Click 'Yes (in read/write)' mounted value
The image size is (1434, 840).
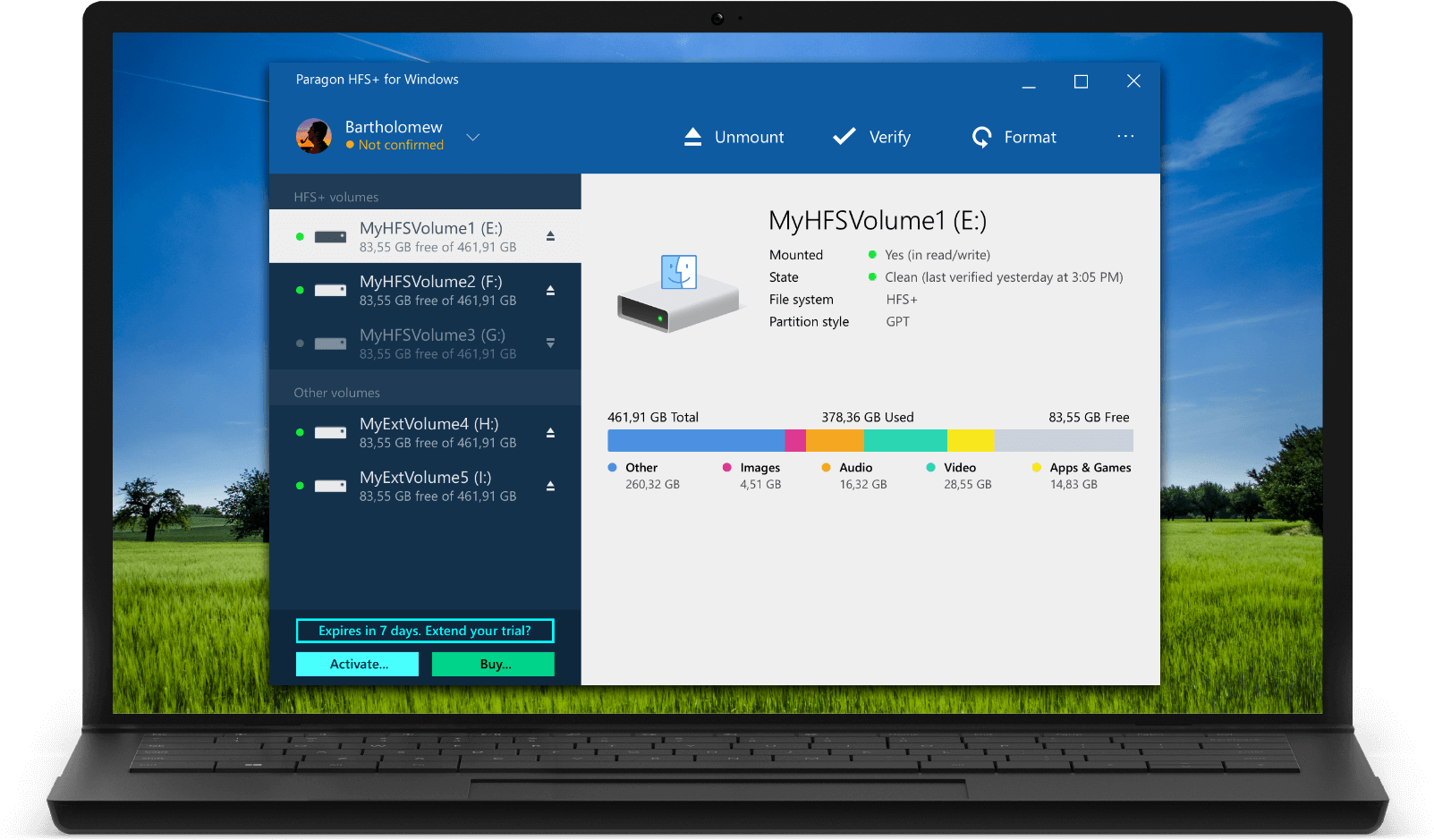[938, 255]
